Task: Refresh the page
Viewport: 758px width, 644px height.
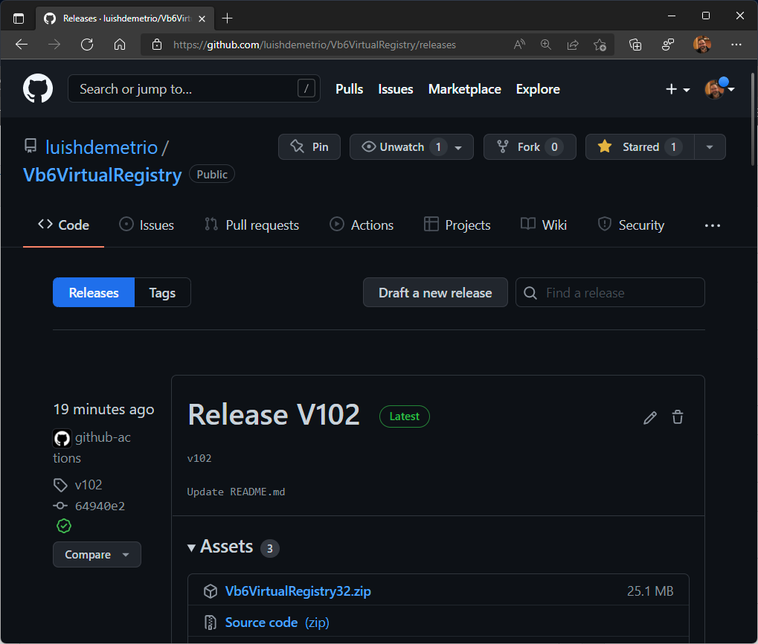Action: coord(87,44)
